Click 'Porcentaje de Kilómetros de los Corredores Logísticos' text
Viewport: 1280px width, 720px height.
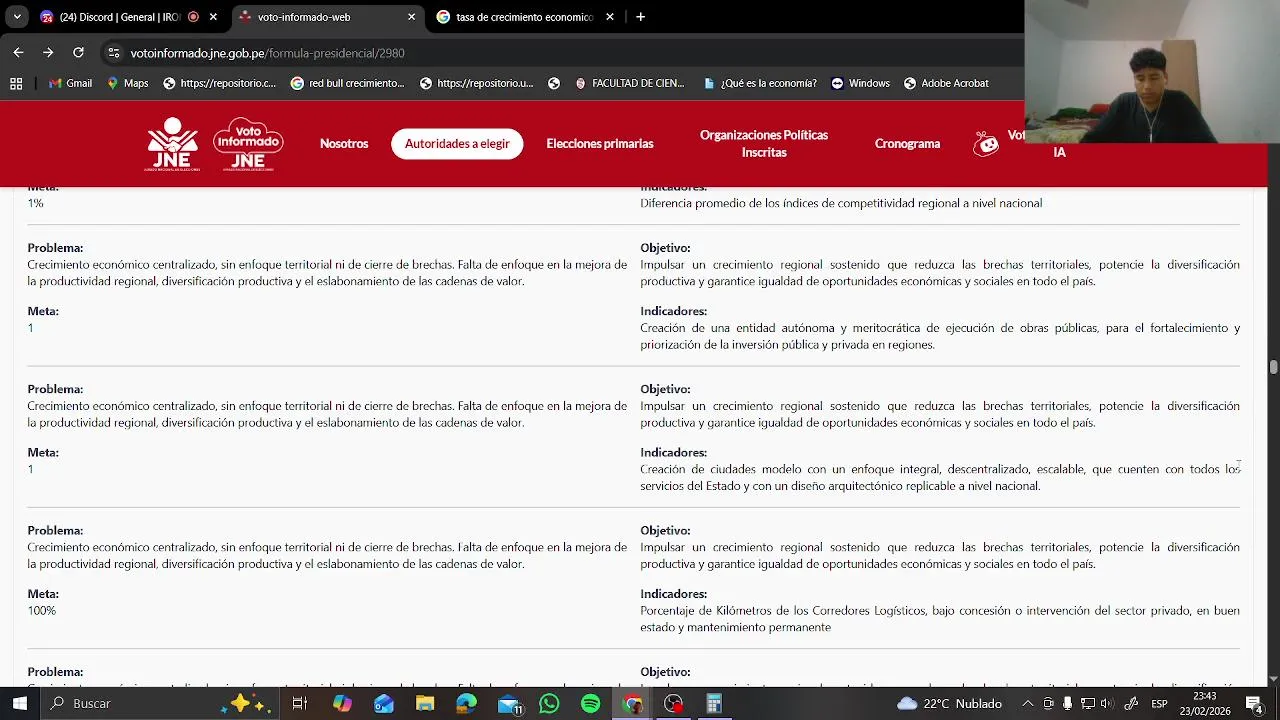tap(784, 610)
